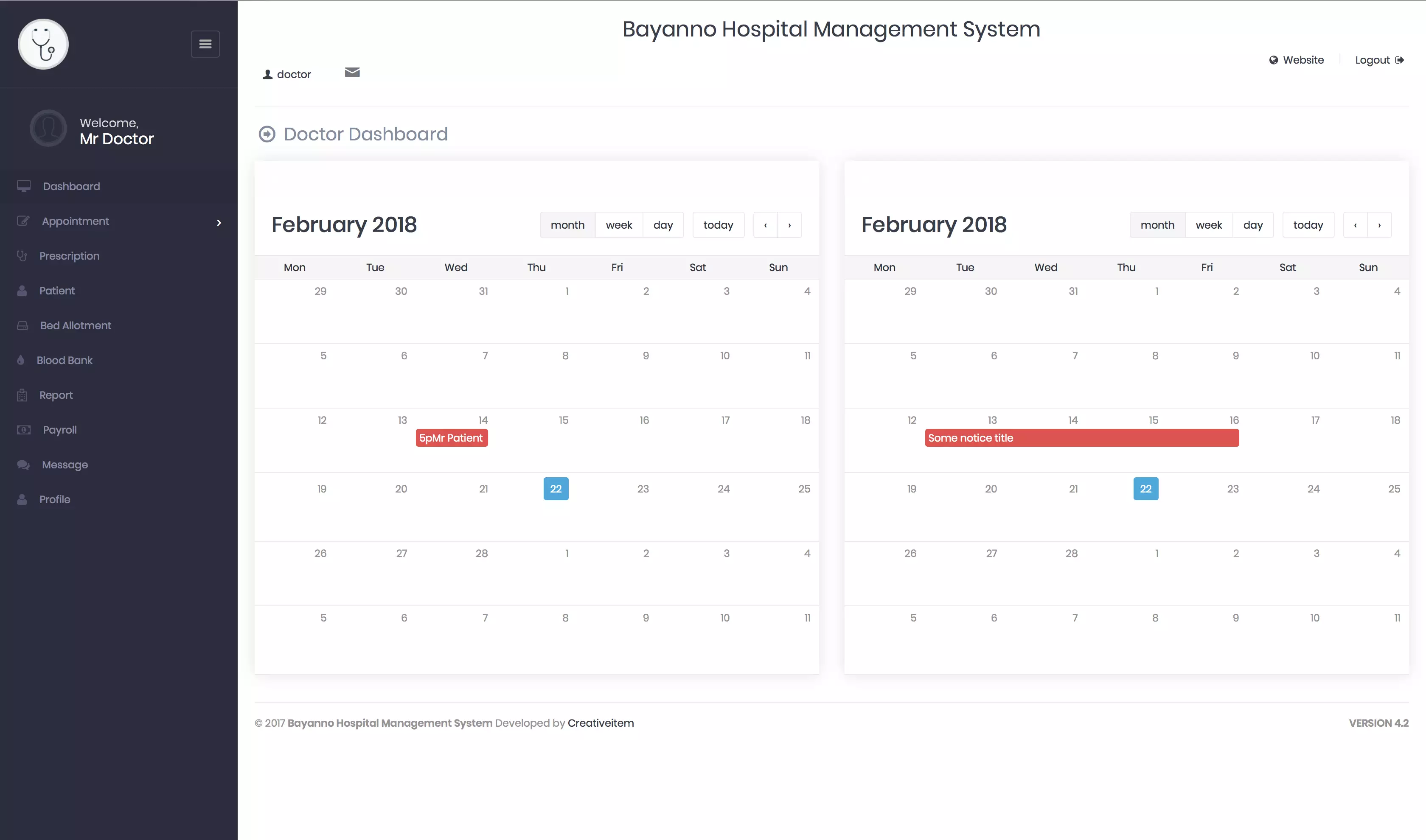
Task: Select highlighted day 22 on right calendar
Action: coord(1146,488)
